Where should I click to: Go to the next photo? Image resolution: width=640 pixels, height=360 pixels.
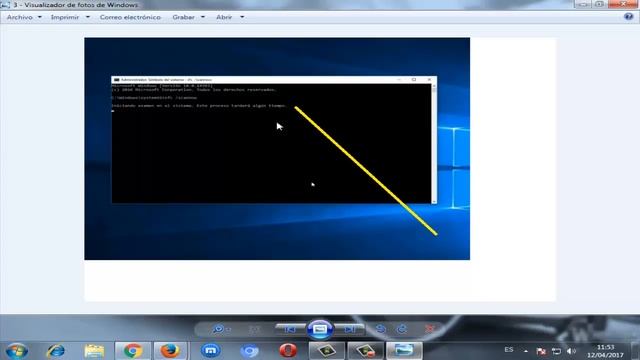(349, 329)
